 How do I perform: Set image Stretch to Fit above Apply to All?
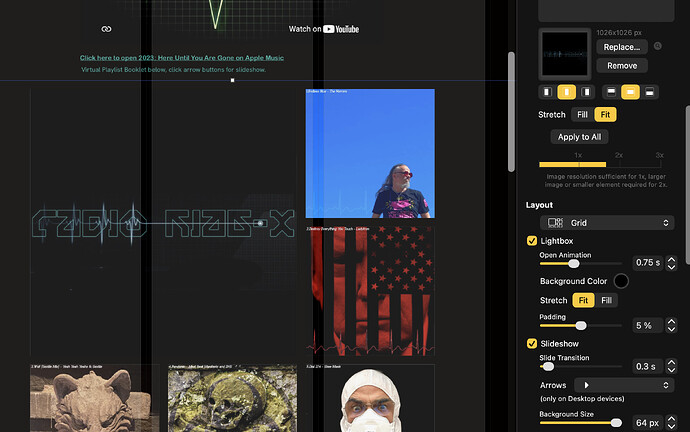coord(606,114)
